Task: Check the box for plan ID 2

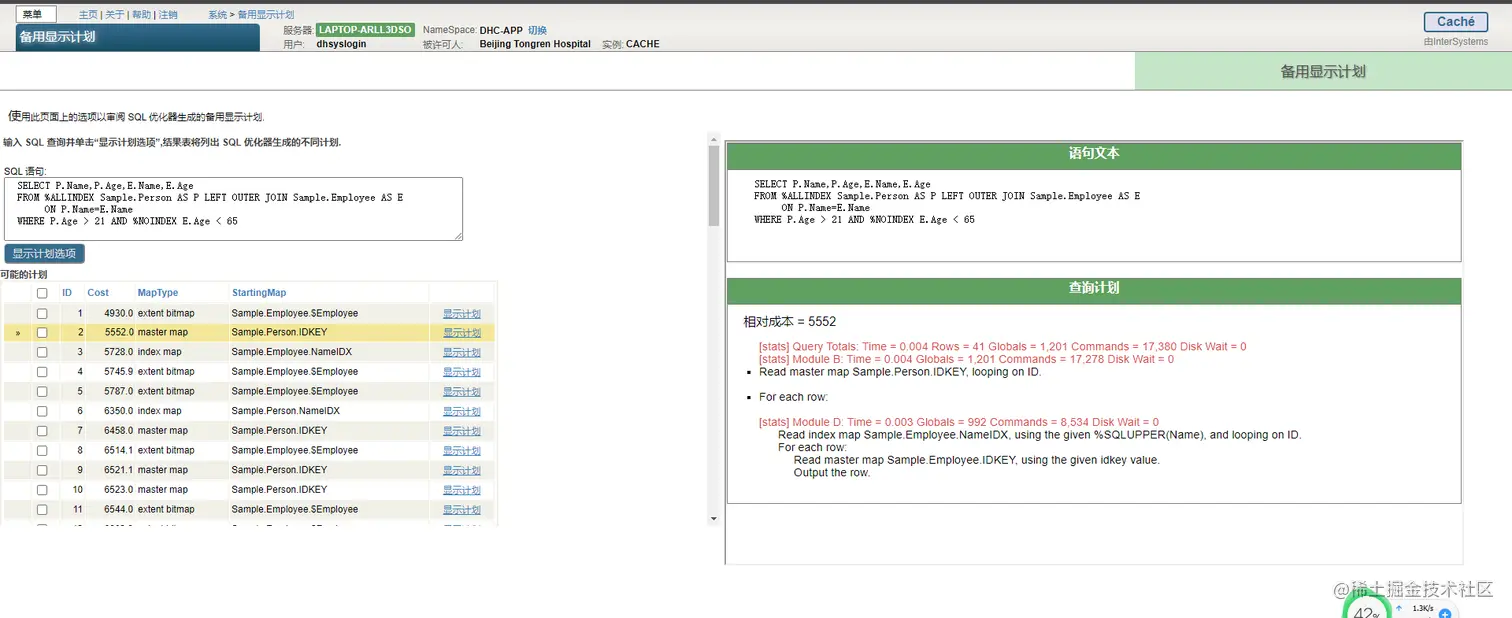Action: (42, 333)
